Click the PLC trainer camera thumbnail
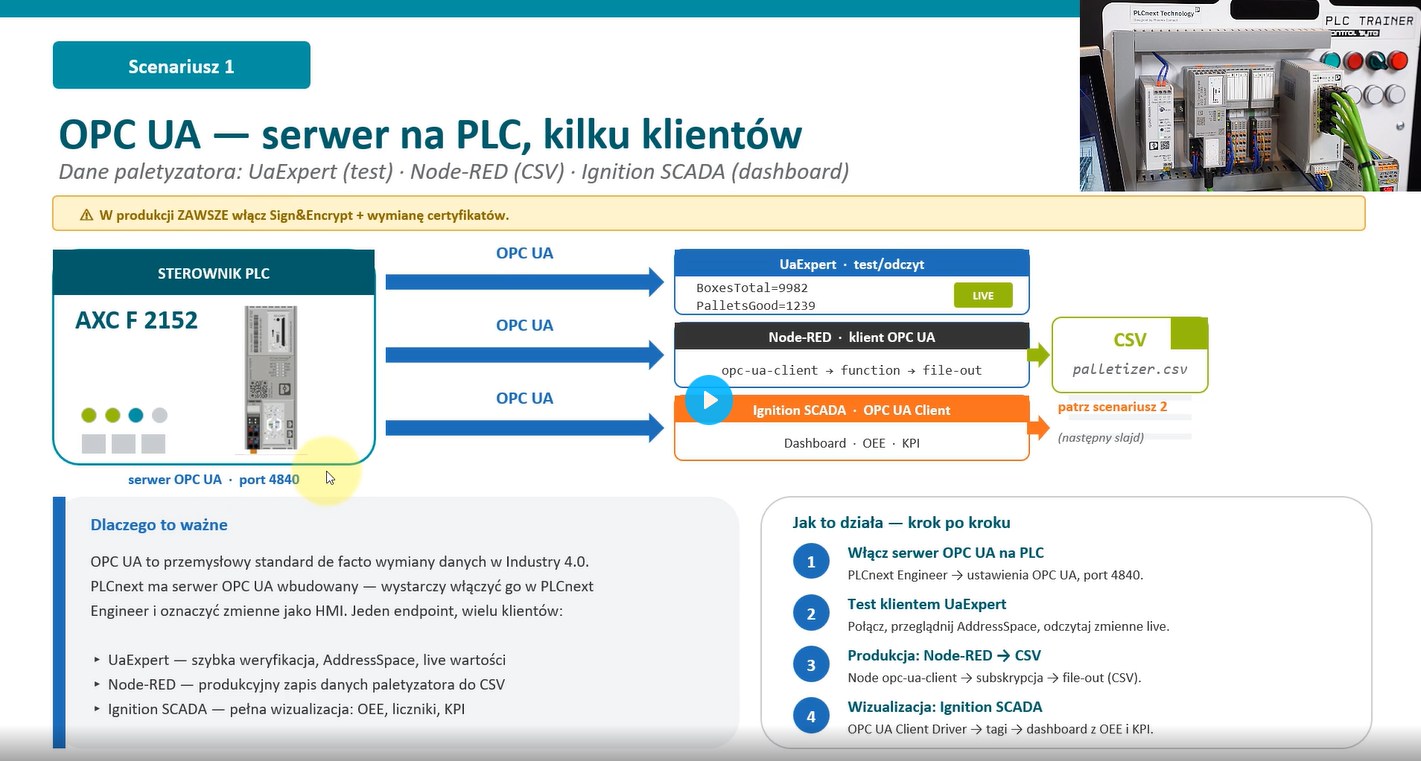 click(1250, 96)
